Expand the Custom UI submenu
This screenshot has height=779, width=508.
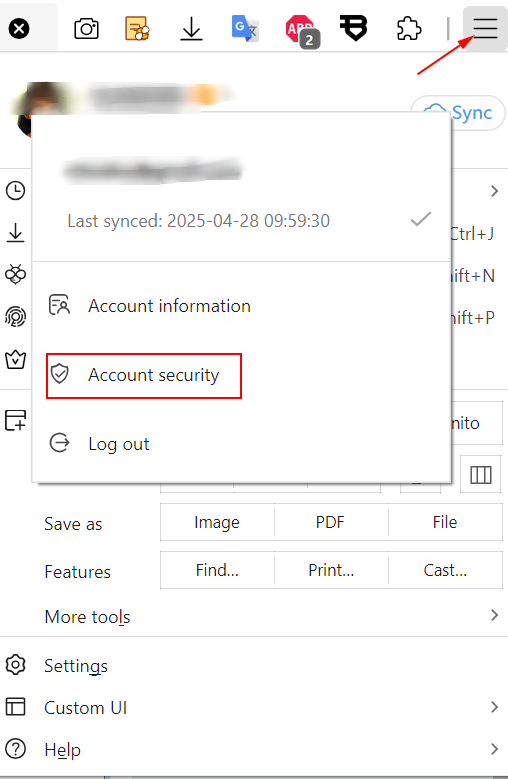(254, 707)
